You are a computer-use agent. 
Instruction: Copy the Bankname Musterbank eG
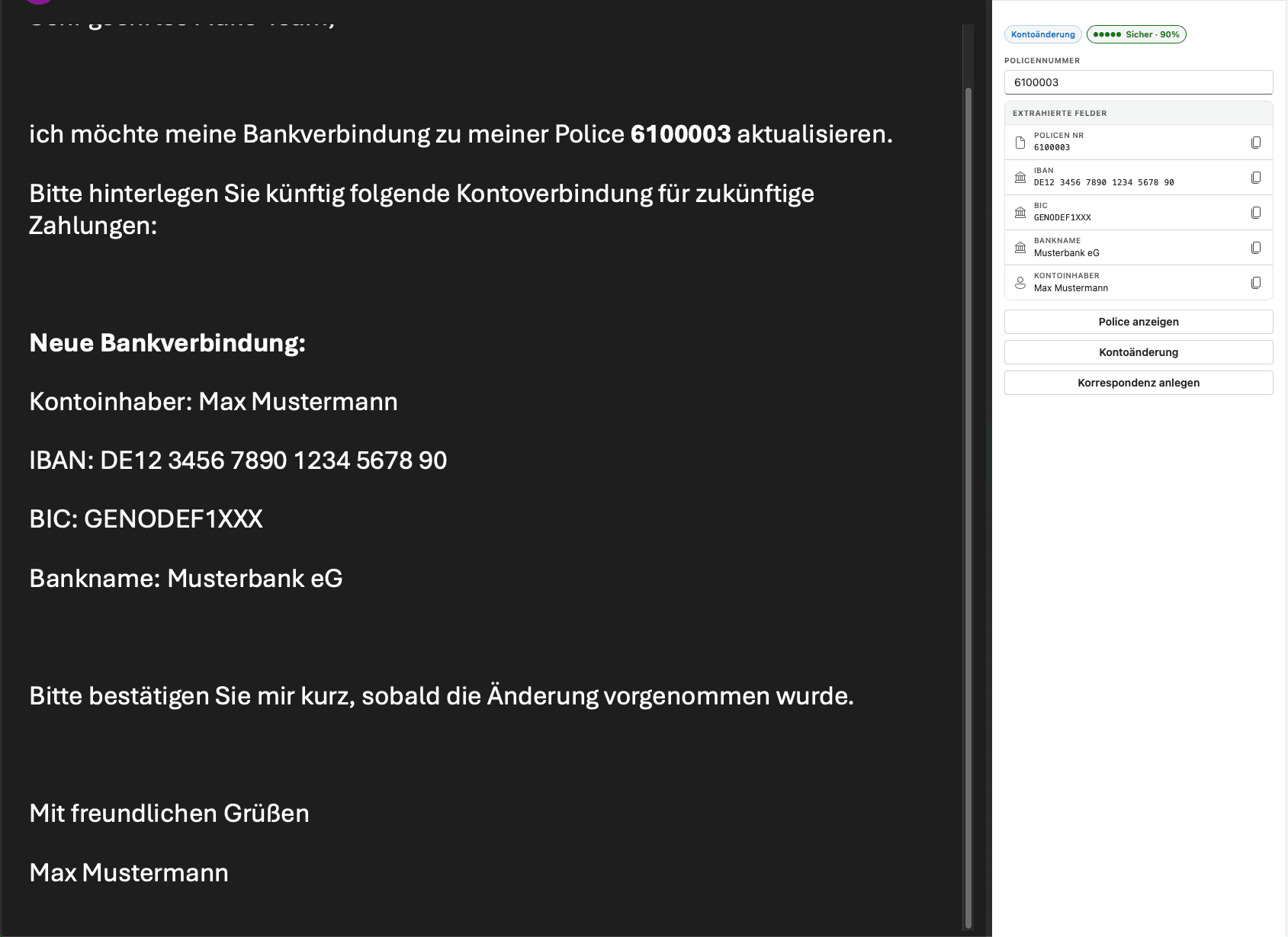tap(1255, 247)
